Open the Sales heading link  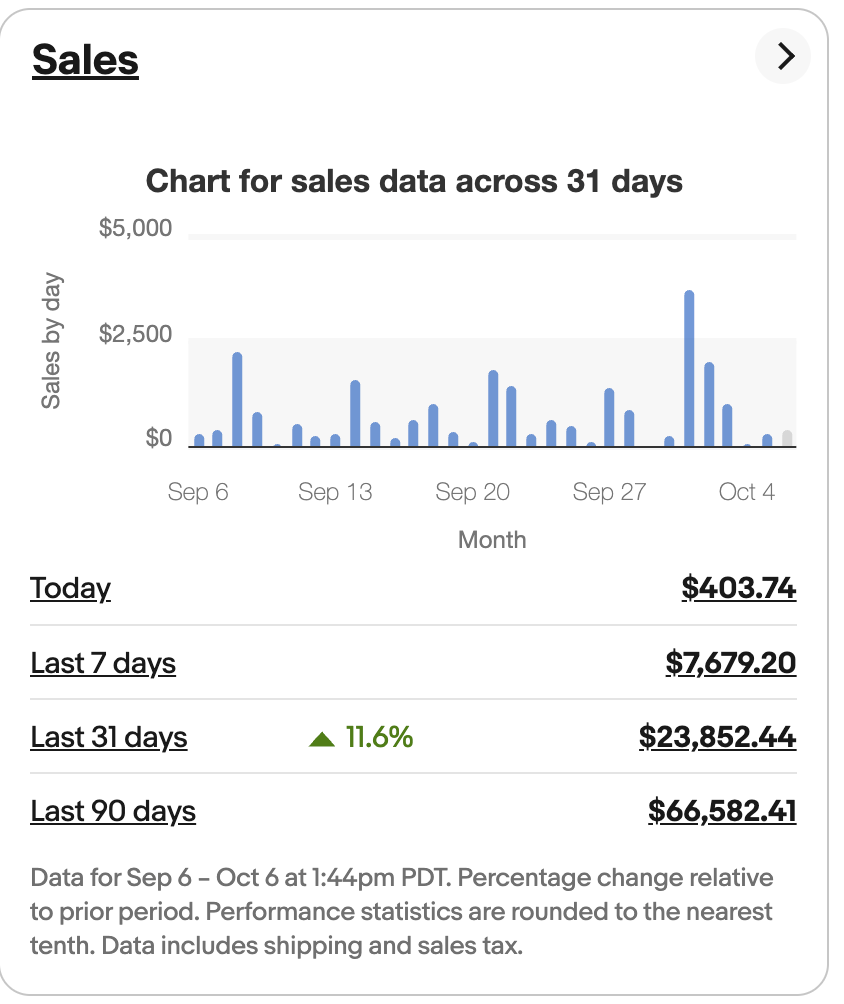pyautogui.click(x=85, y=58)
